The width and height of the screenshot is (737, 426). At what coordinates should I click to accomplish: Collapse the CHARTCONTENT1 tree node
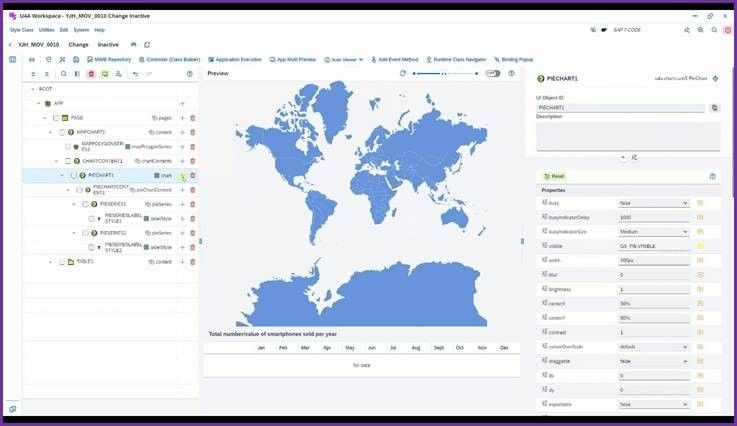pyautogui.click(x=56, y=161)
